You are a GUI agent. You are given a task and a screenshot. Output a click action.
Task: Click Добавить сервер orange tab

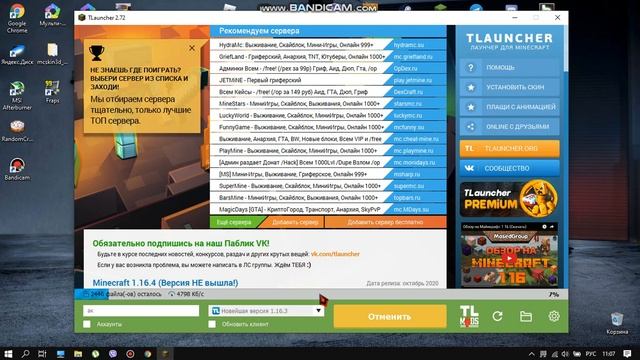pyautogui.click(x=295, y=222)
